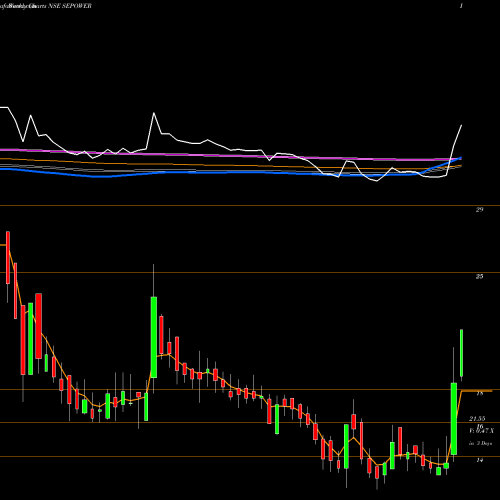Click the last green candle on the right

pos(462,353)
